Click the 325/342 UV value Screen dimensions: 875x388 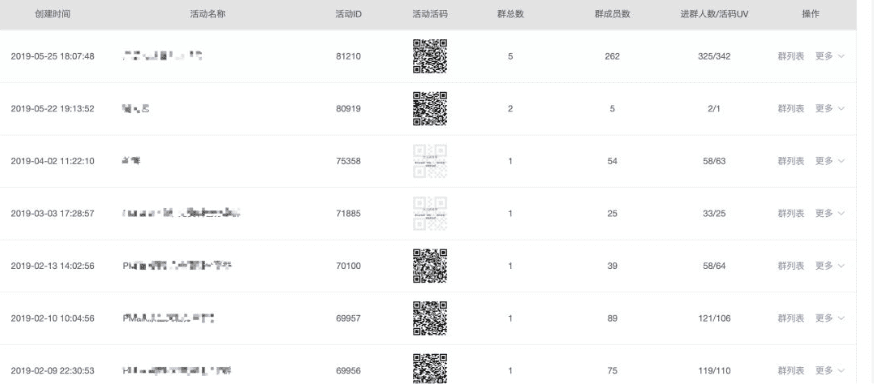714,56
